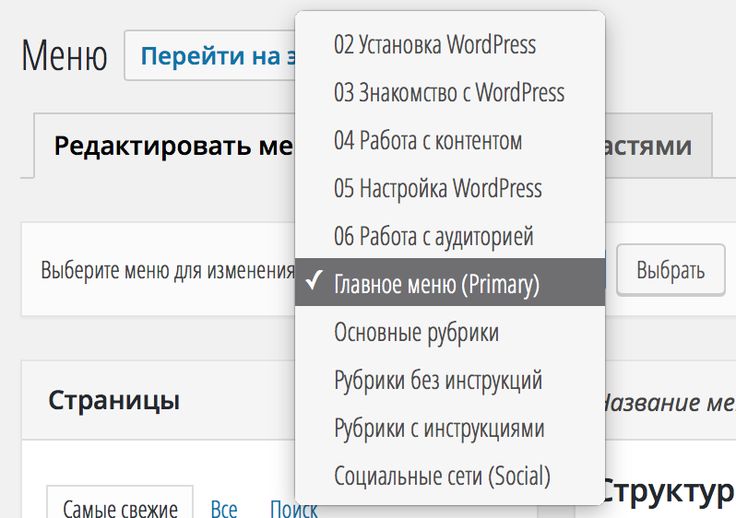Select '05 Настройка WordPress' in the dropdown
Screen dimensions: 736x518
[x=437, y=188]
